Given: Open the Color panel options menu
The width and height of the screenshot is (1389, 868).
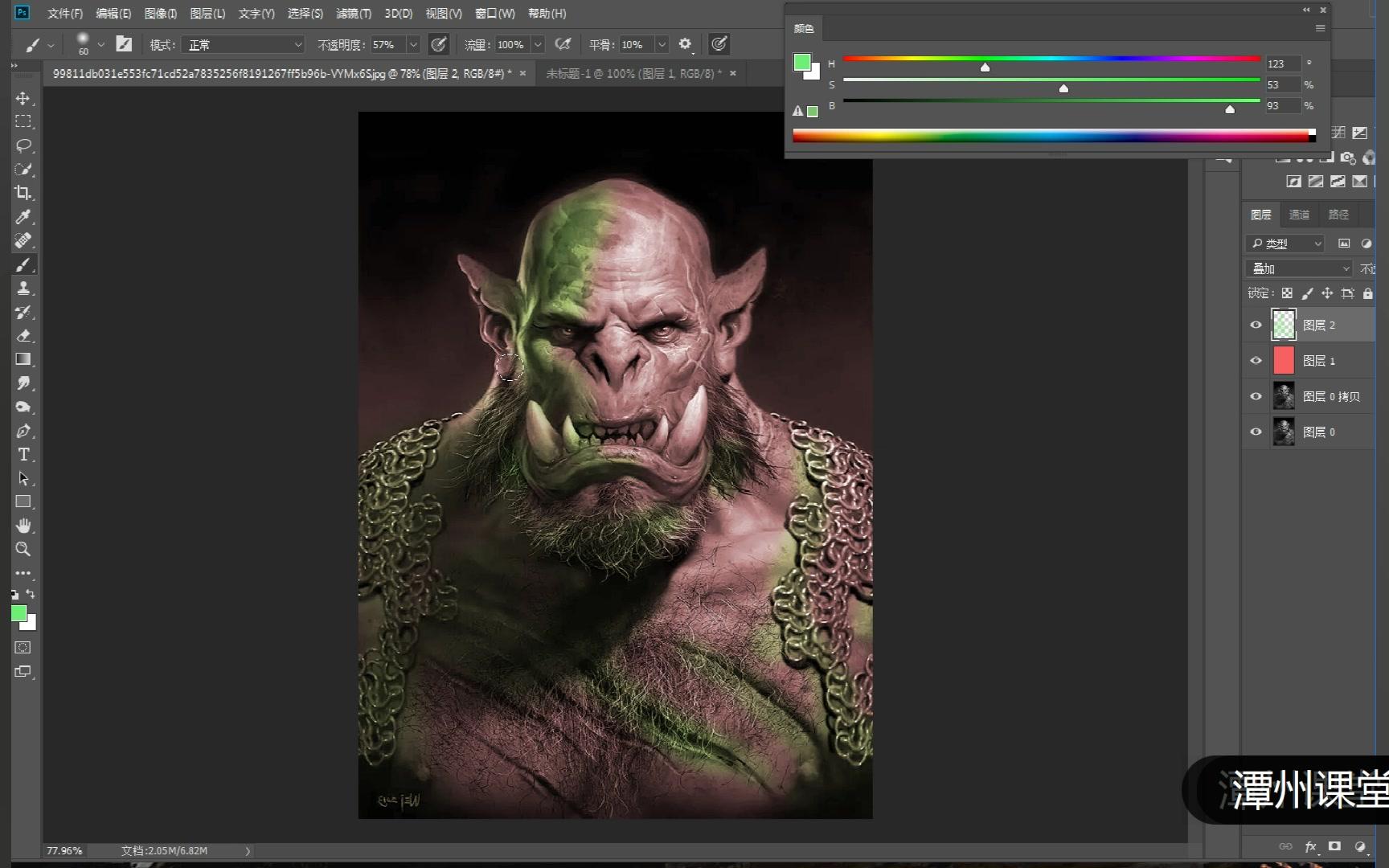Looking at the screenshot, I should (x=1320, y=28).
